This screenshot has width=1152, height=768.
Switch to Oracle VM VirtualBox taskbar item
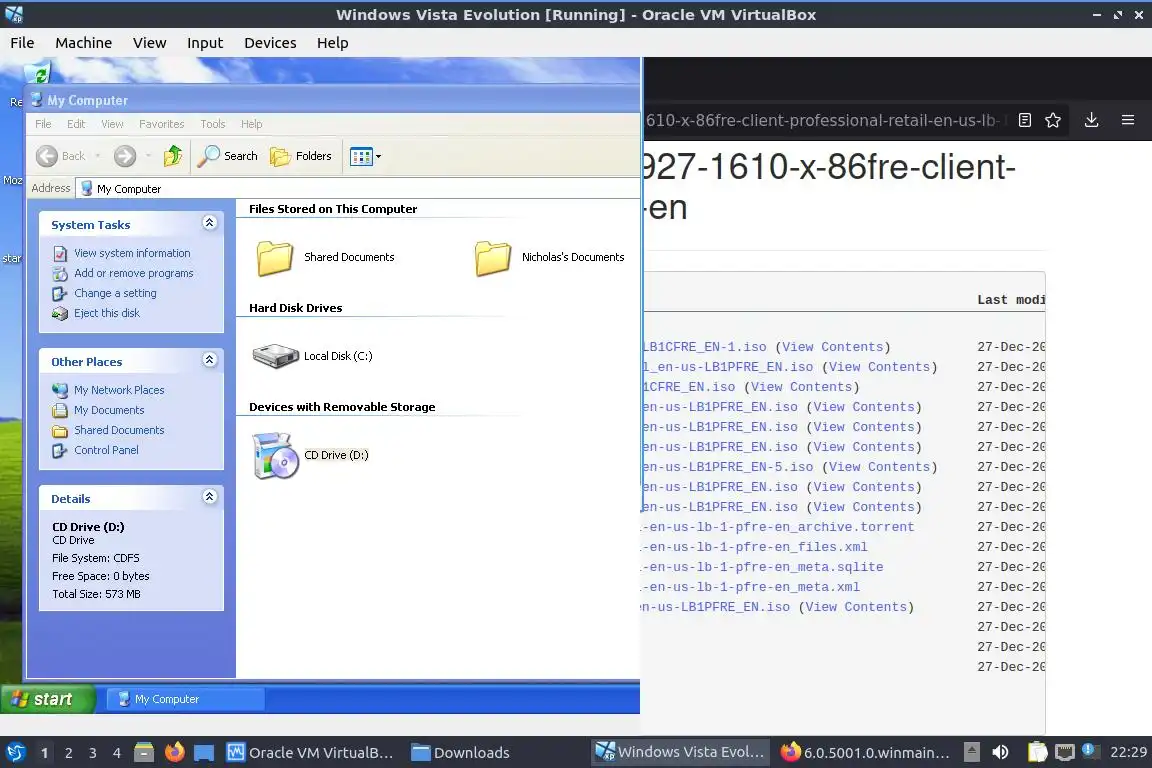309,753
